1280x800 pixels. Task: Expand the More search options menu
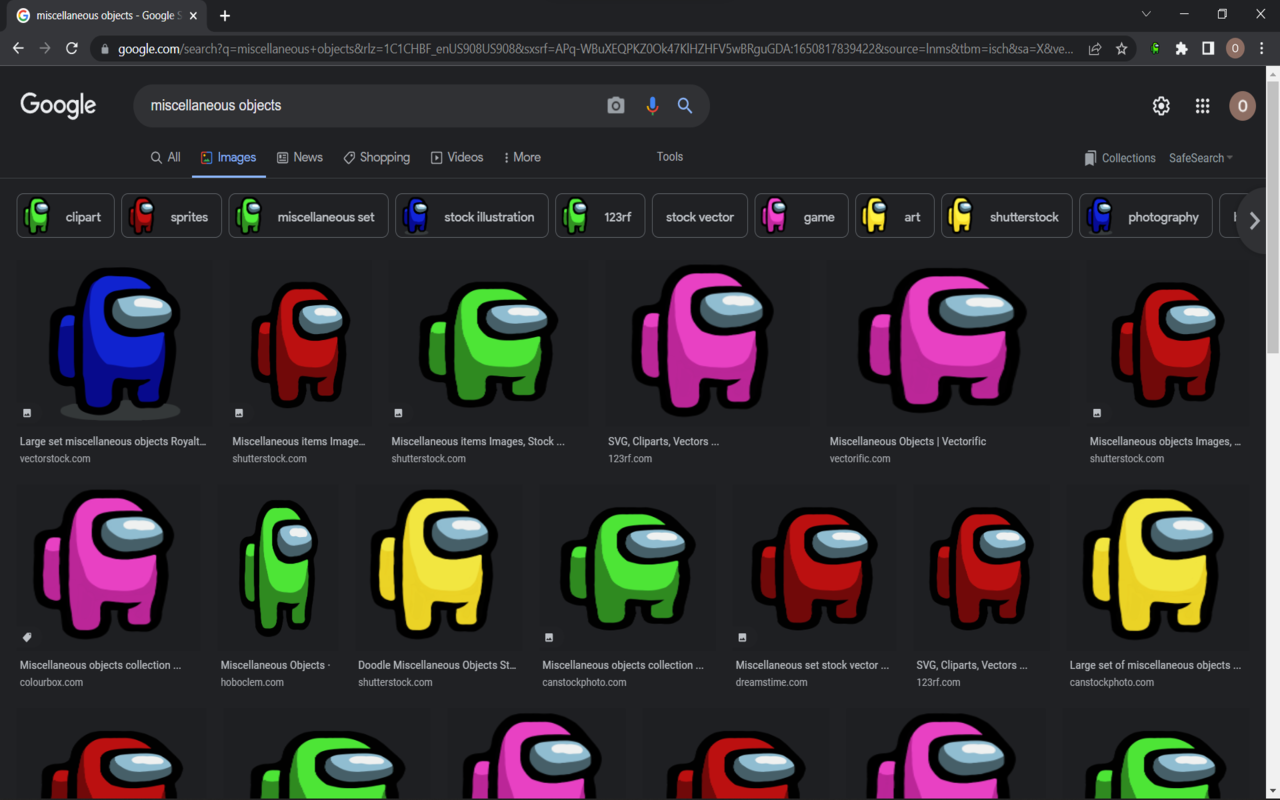tap(522, 157)
